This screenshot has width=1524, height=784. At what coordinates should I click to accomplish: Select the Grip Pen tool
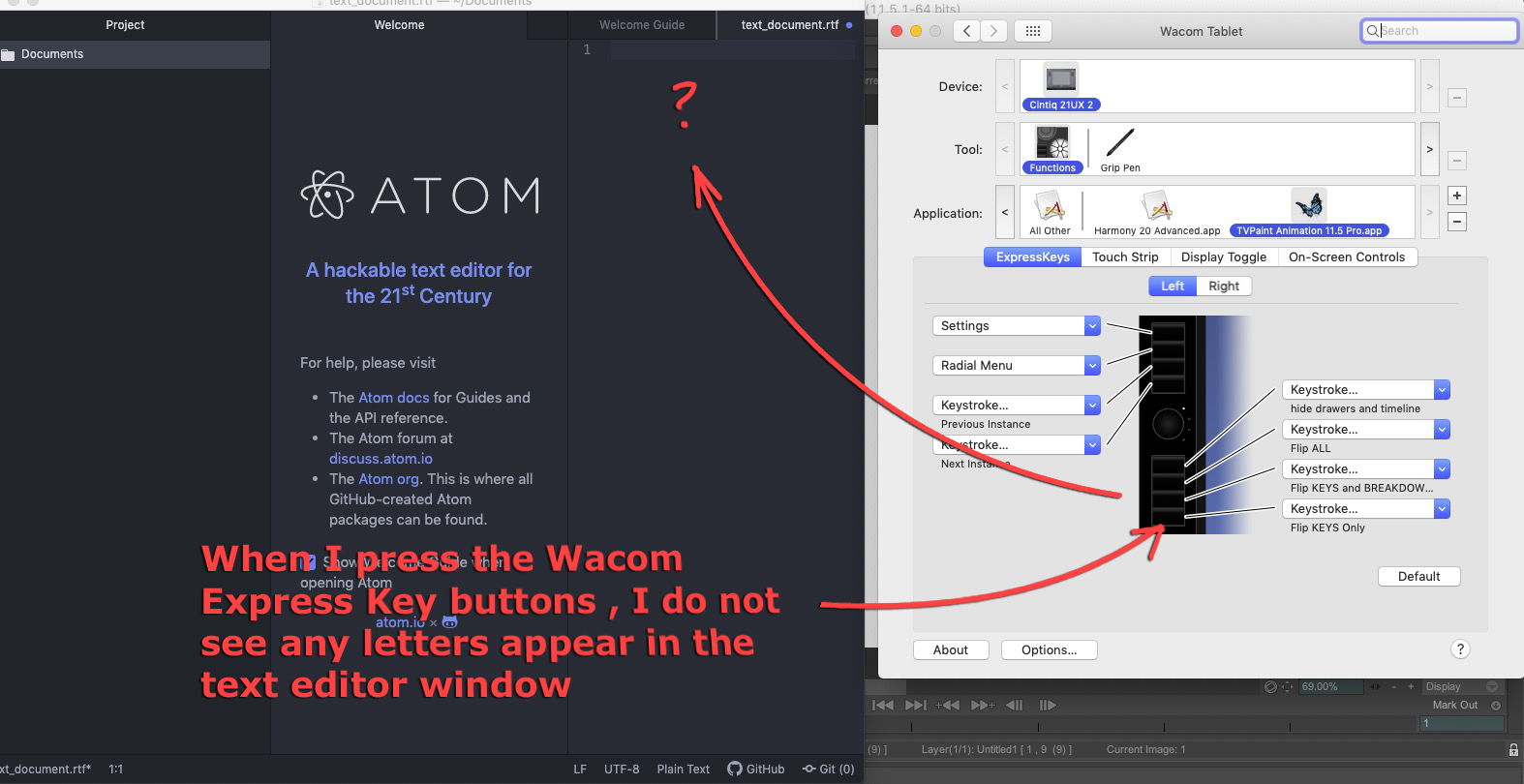(1120, 149)
